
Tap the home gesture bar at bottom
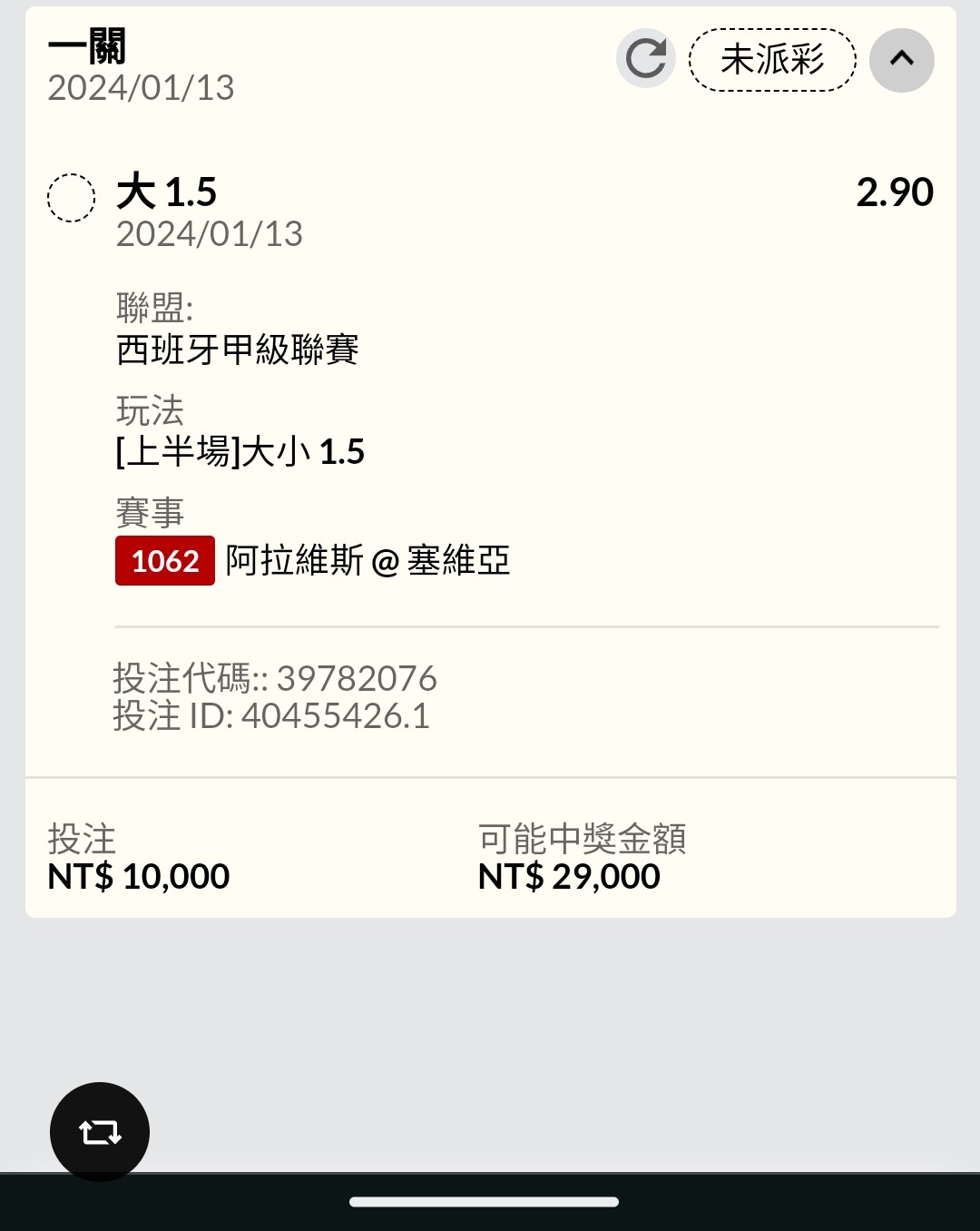click(x=484, y=1202)
